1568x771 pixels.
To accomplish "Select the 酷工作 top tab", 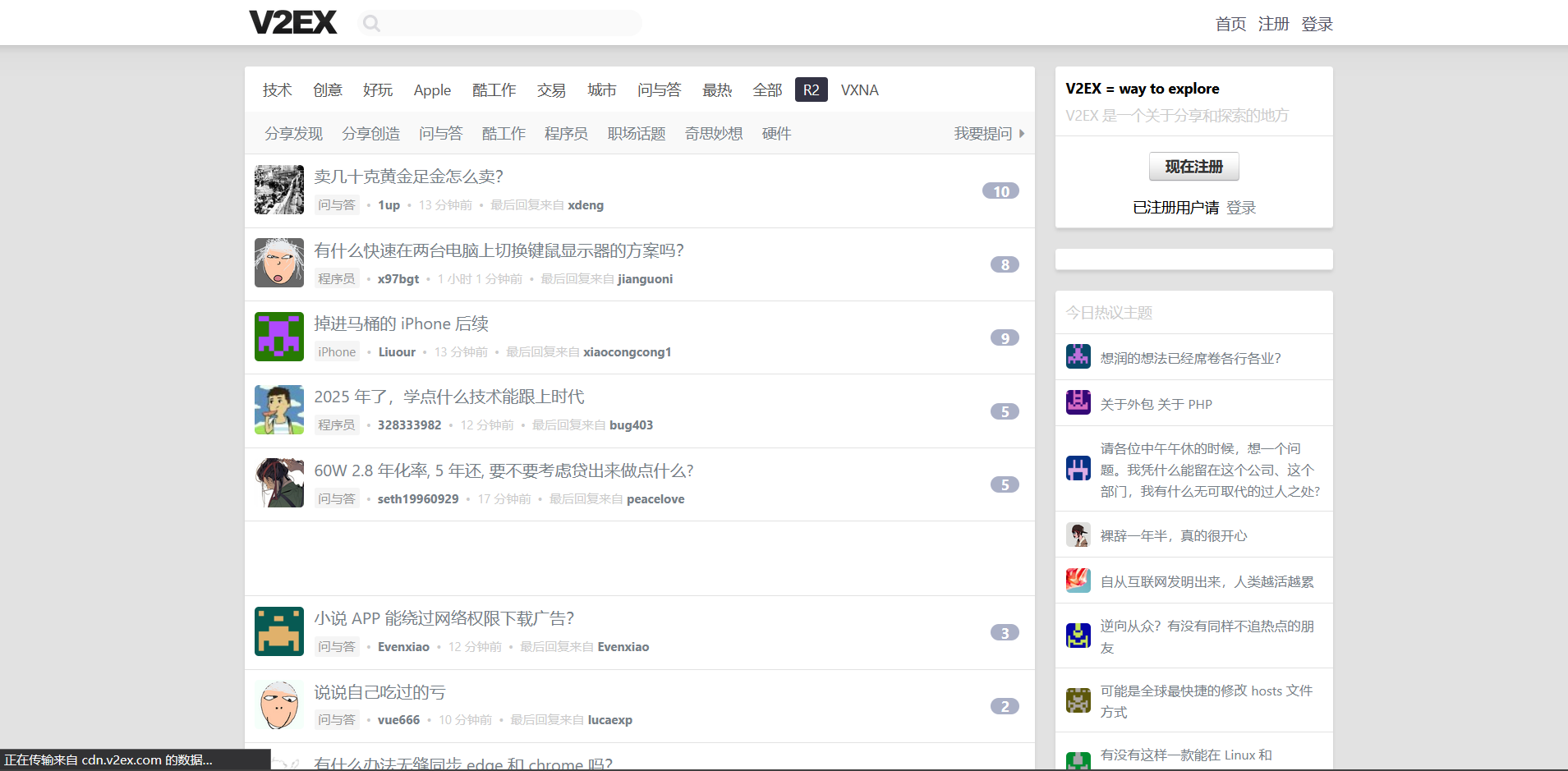I will click(494, 90).
